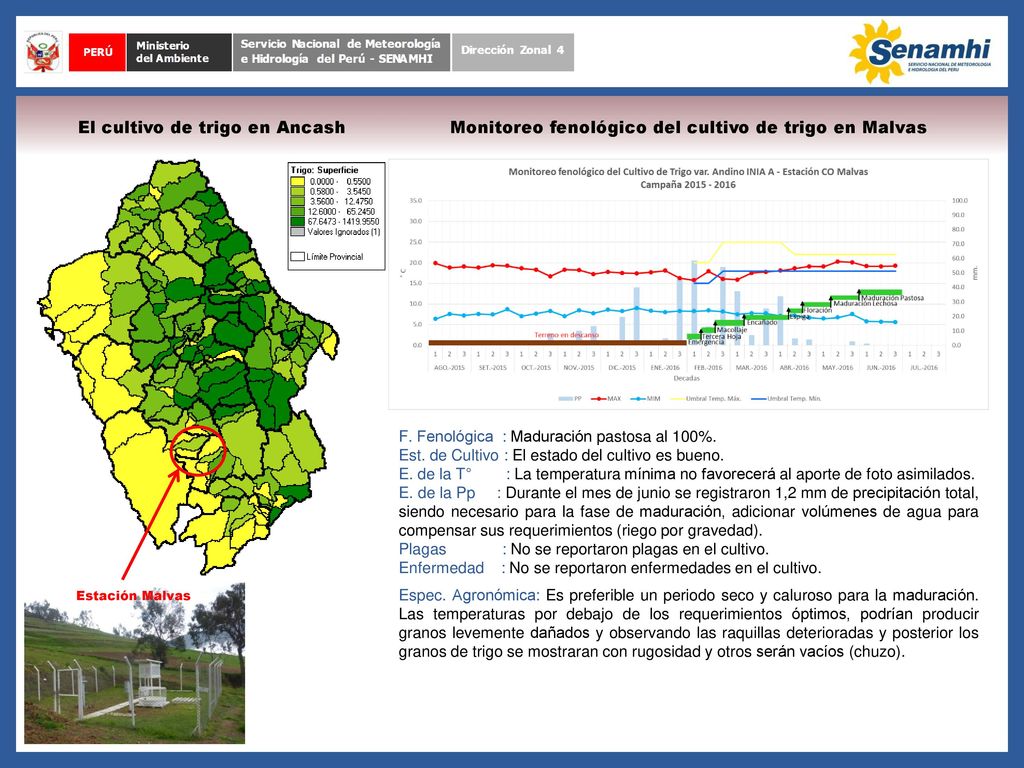The height and width of the screenshot is (768, 1024).
Task: Click the blue 'E. de la Pp' label
Action: tap(437, 493)
